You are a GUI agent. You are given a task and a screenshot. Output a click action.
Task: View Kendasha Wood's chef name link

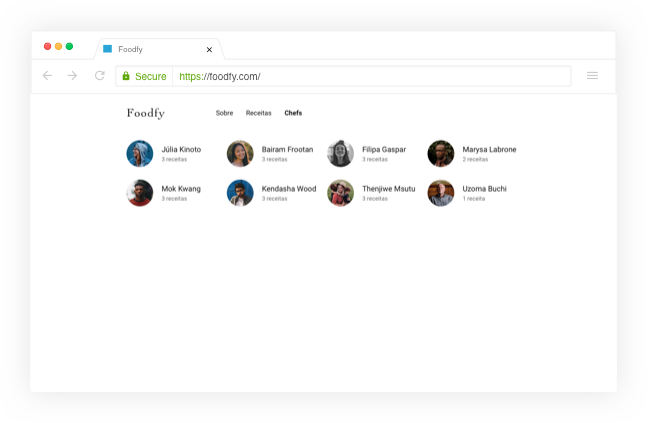click(x=288, y=189)
